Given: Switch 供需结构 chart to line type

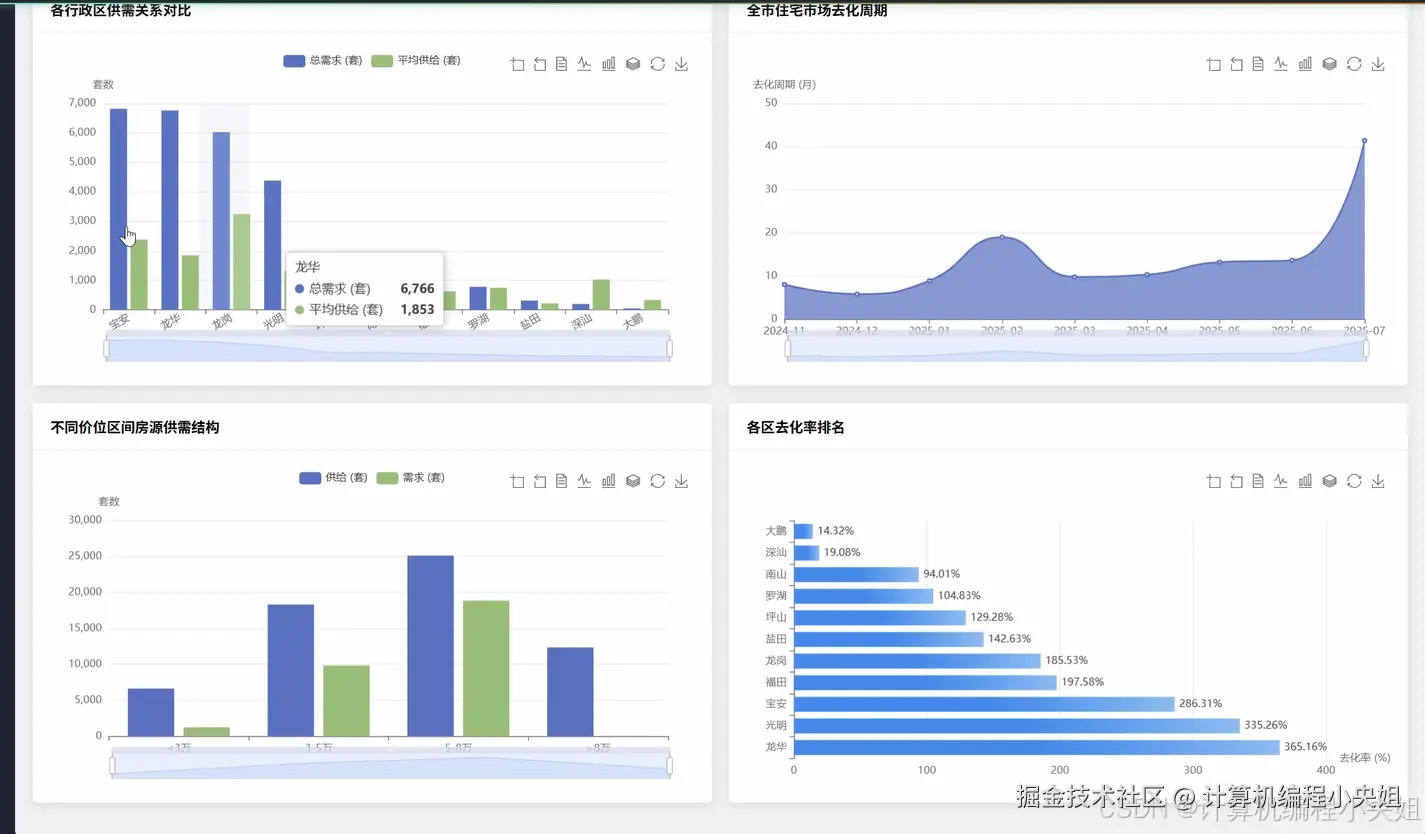Looking at the screenshot, I should pyautogui.click(x=584, y=481).
